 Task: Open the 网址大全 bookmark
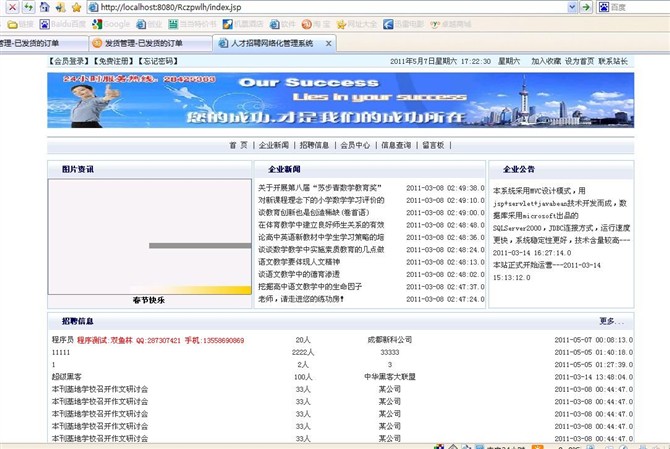click(357, 24)
